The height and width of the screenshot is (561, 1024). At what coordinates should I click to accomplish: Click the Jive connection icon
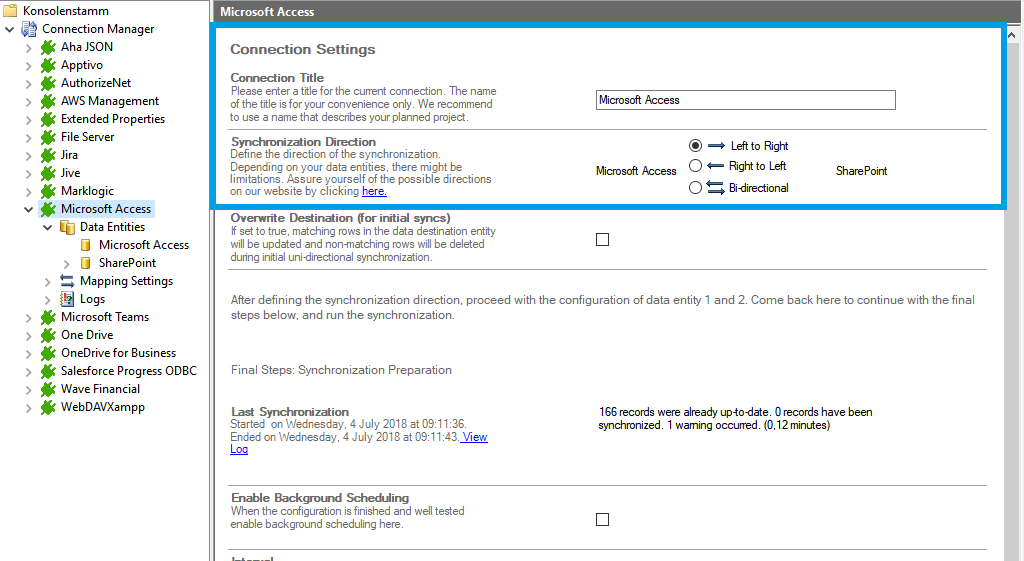point(48,172)
